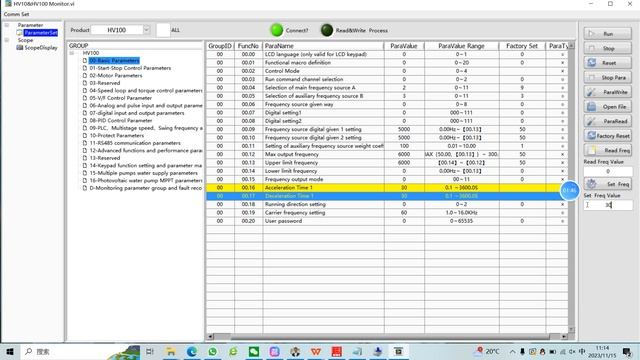Collapse the Scope tree node
Screen dimensions: 640x360
point(7,40)
